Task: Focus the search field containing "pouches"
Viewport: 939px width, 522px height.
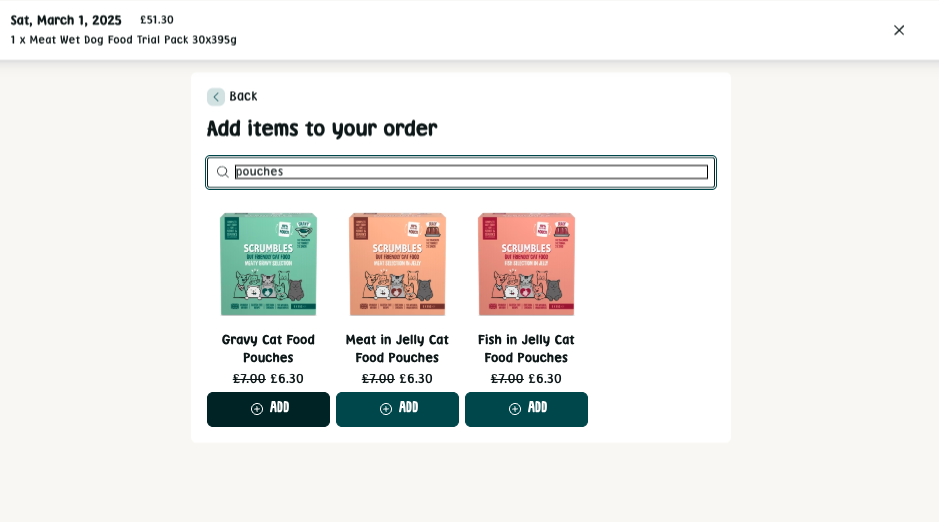Action: [x=470, y=172]
